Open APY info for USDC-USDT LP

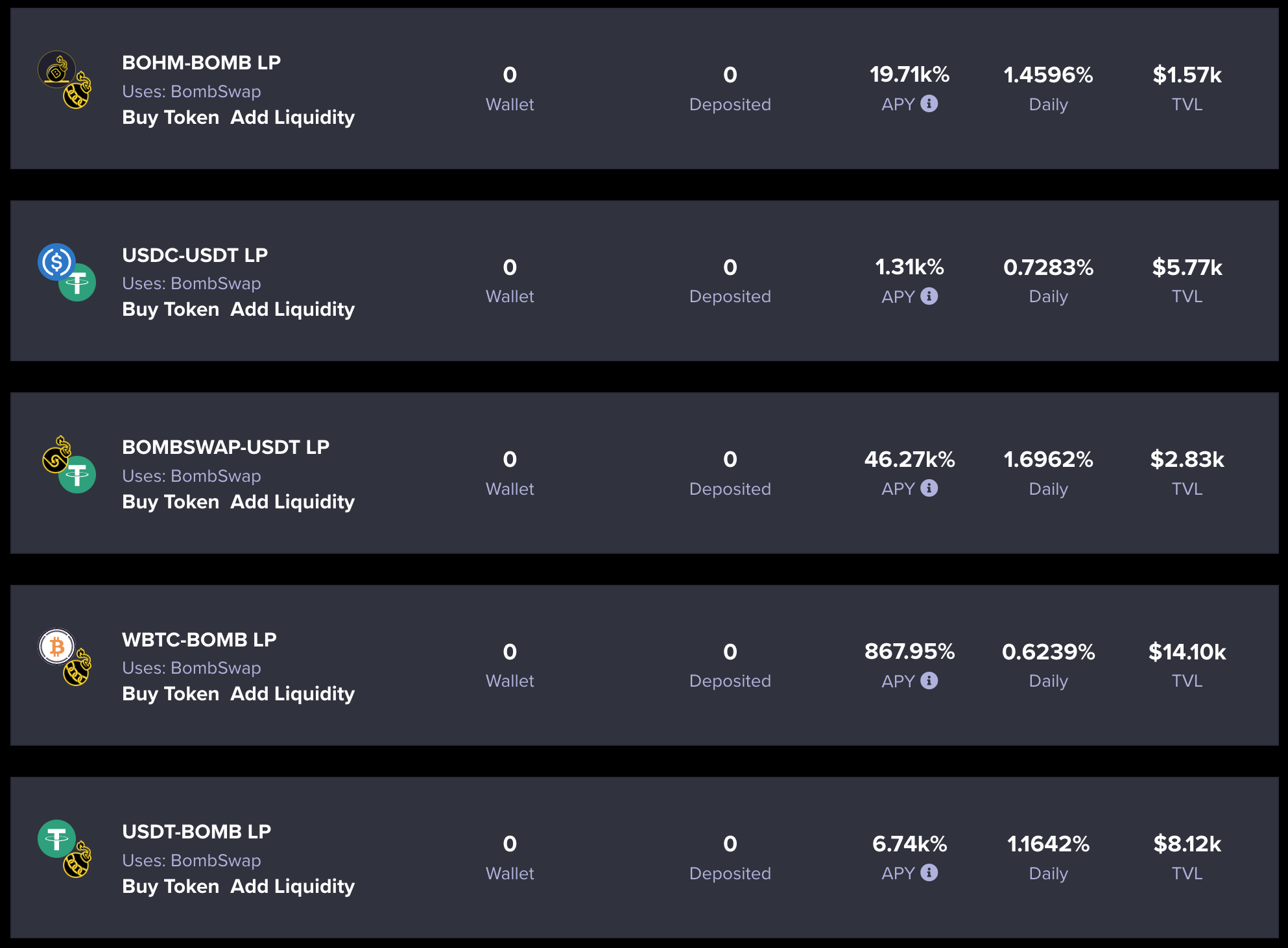930,296
